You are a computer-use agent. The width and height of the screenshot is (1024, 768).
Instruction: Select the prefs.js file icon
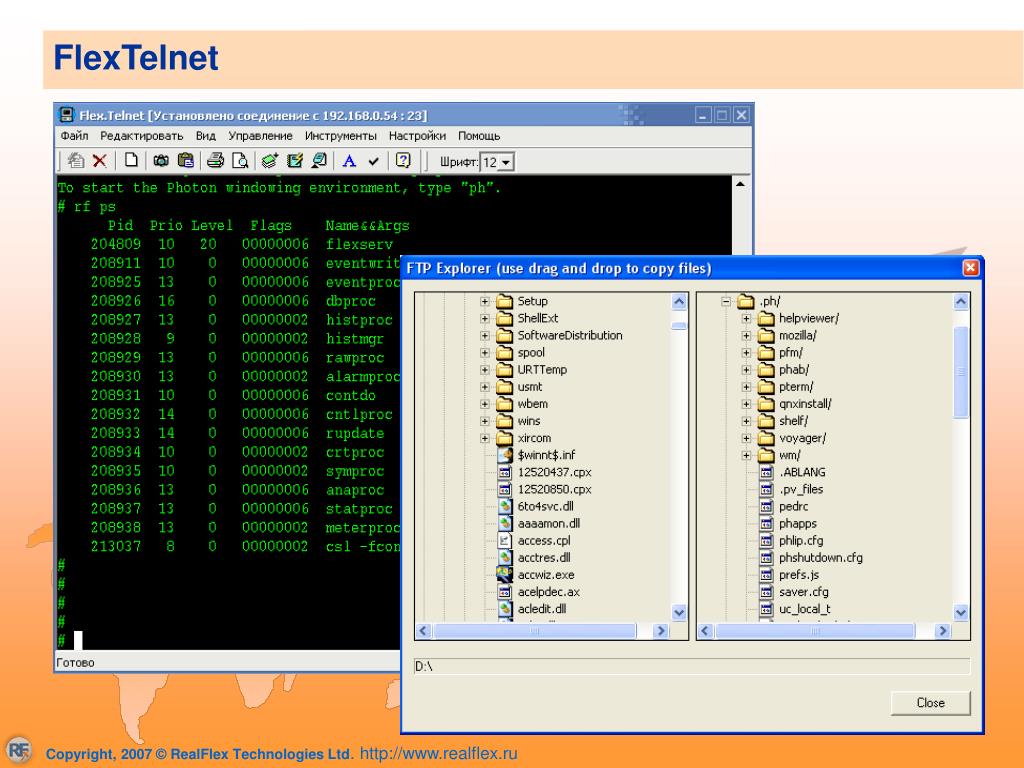767,575
